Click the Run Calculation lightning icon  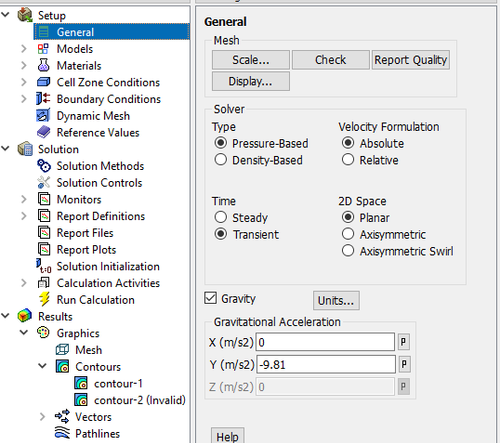pyautogui.click(x=44, y=299)
